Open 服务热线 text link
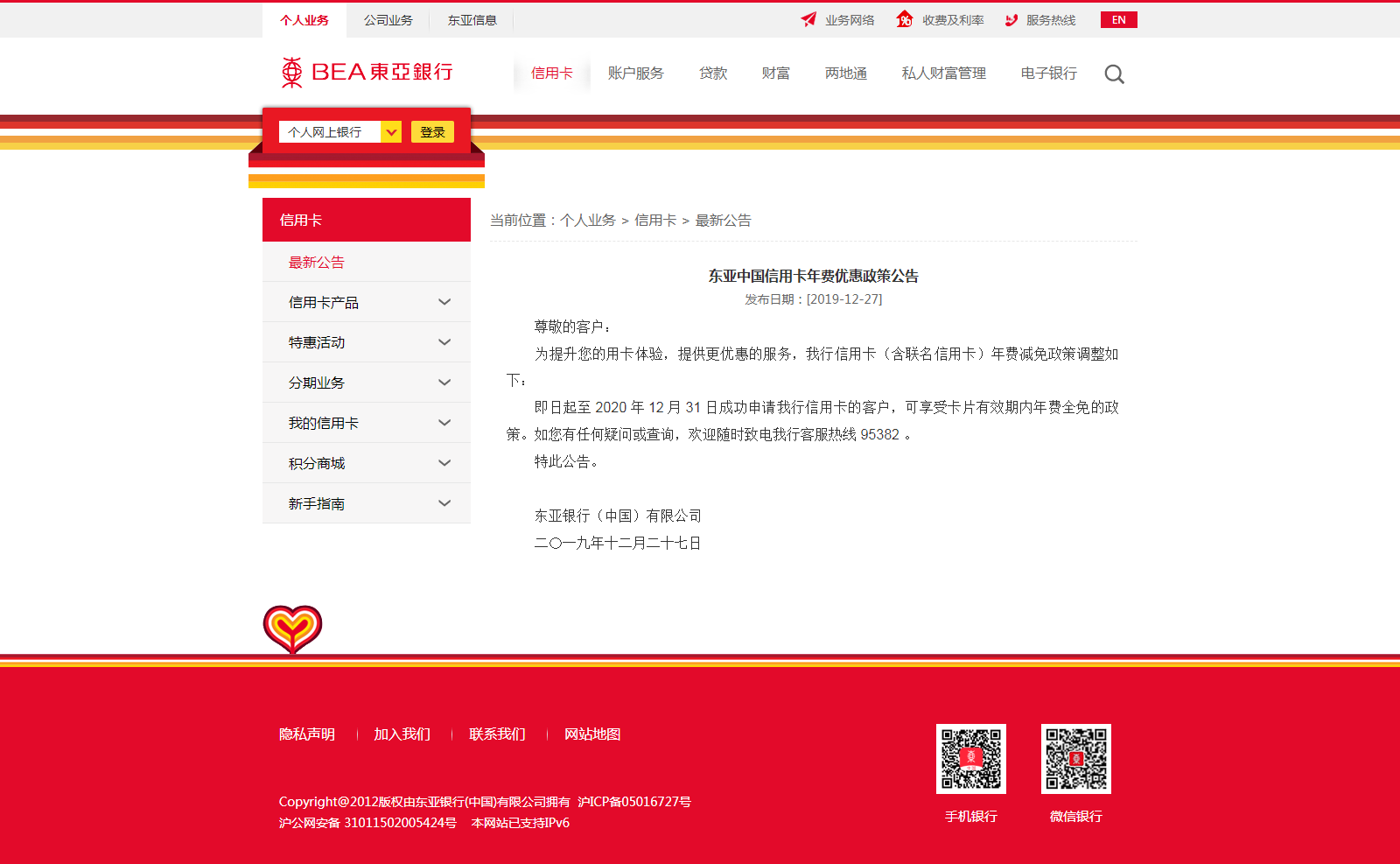Image resolution: width=1400 pixels, height=864 pixels. (1051, 20)
